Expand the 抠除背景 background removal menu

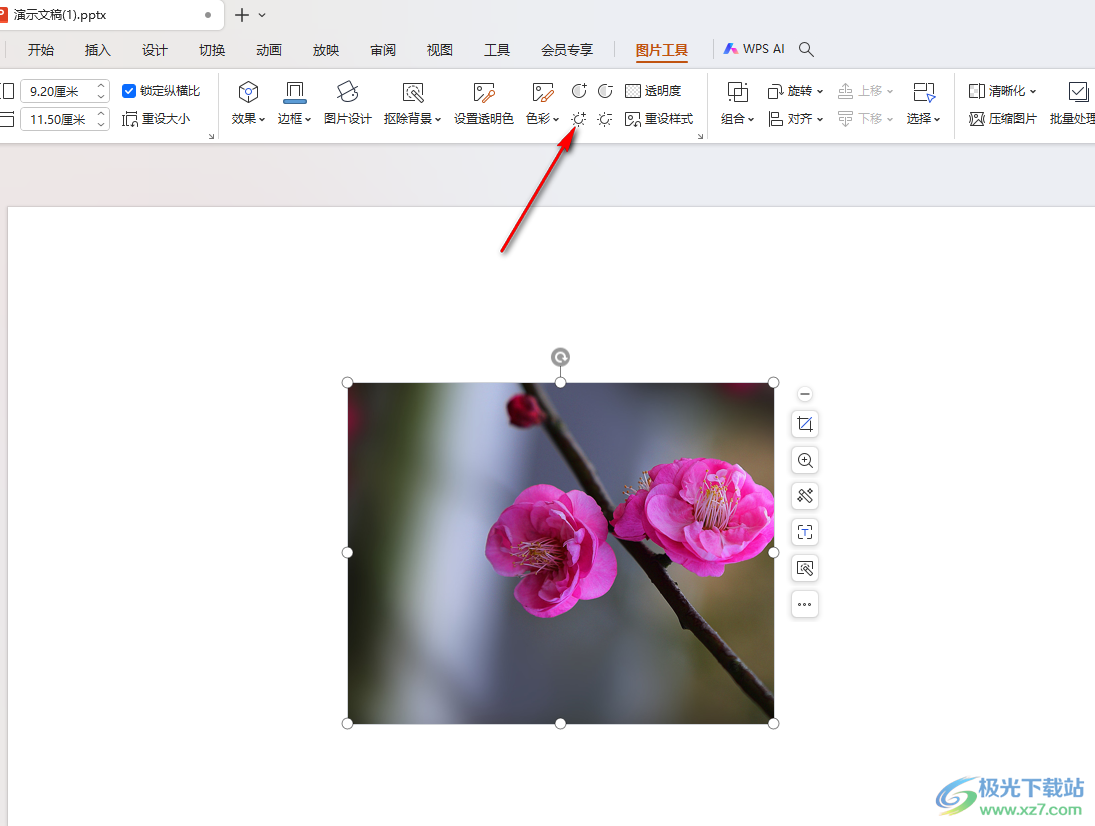pyautogui.click(x=412, y=103)
